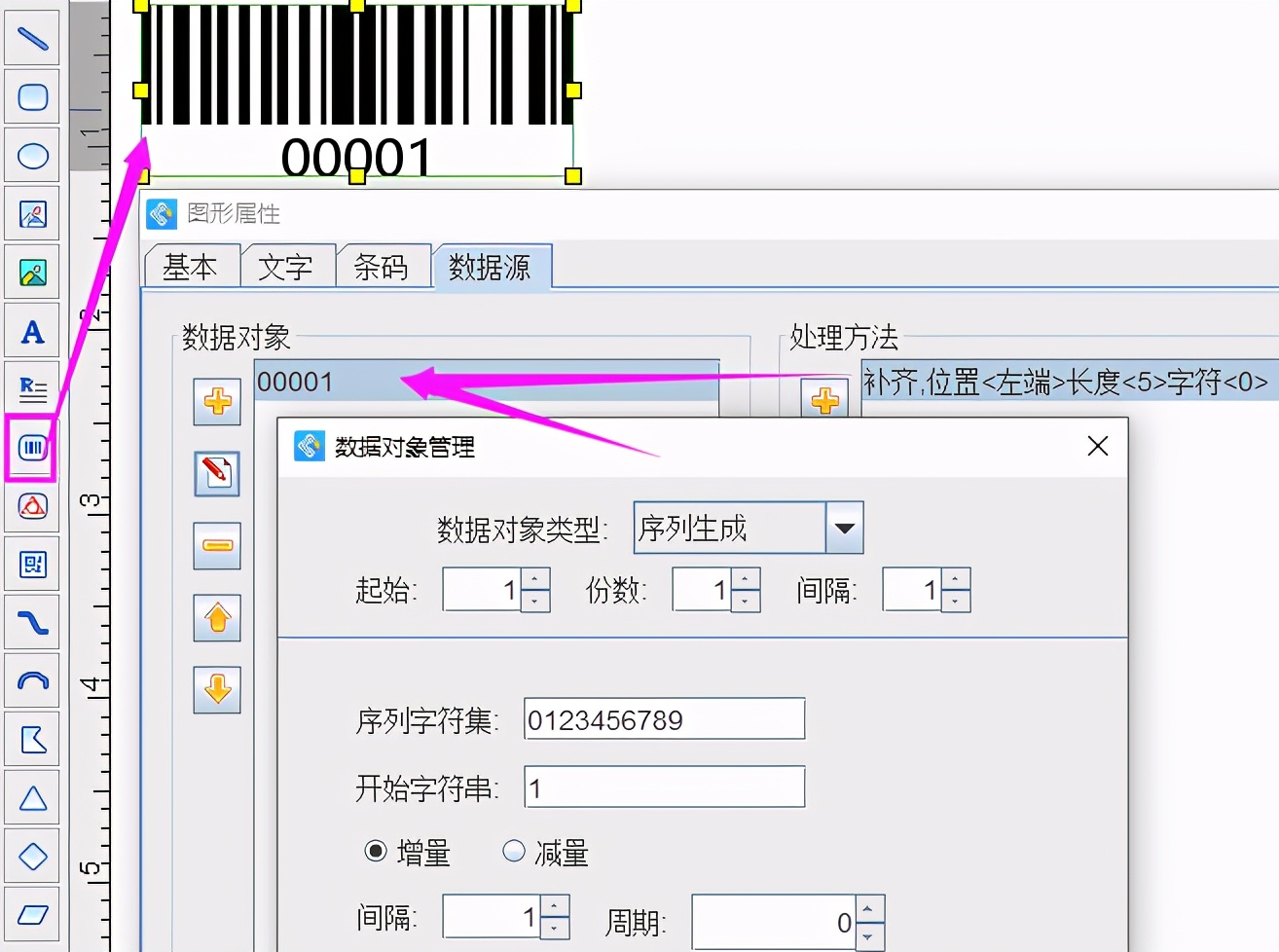1279x952 pixels.
Task: Select the wavy curve line tool
Action: pos(32,623)
